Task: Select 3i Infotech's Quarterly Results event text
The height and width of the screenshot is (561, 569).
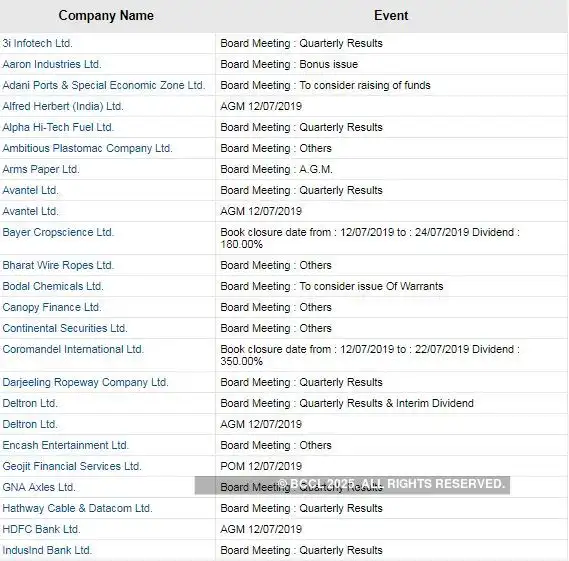Action: coord(301,43)
